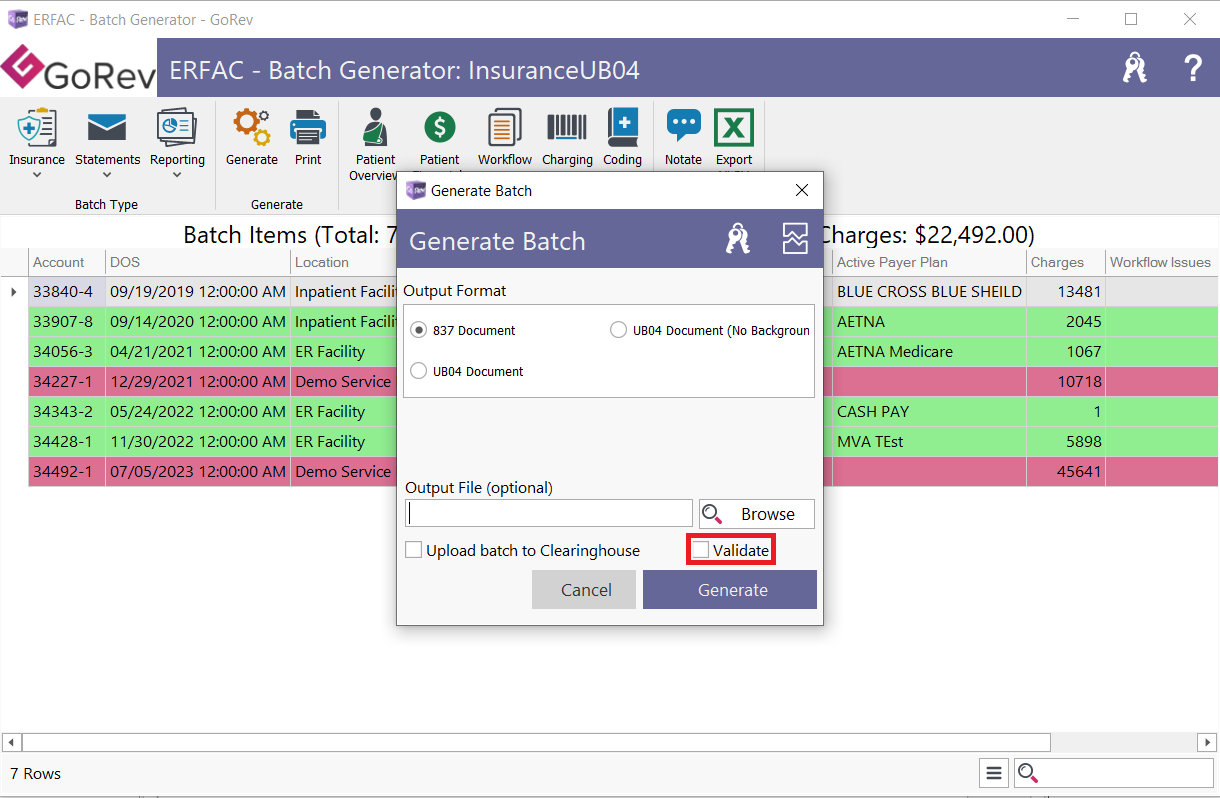Open Patient Overview from toolbar

pos(376,127)
